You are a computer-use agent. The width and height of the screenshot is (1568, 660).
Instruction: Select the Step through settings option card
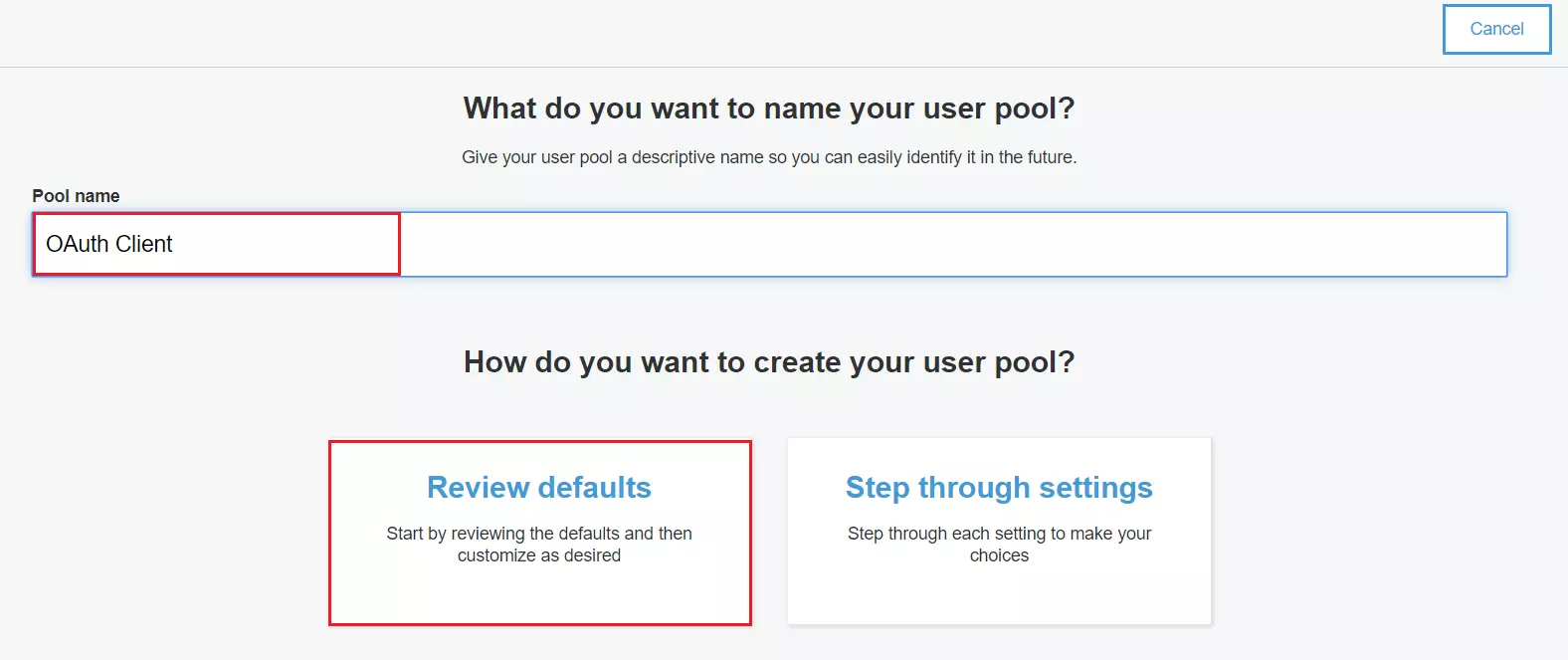pyautogui.click(x=999, y=532)
